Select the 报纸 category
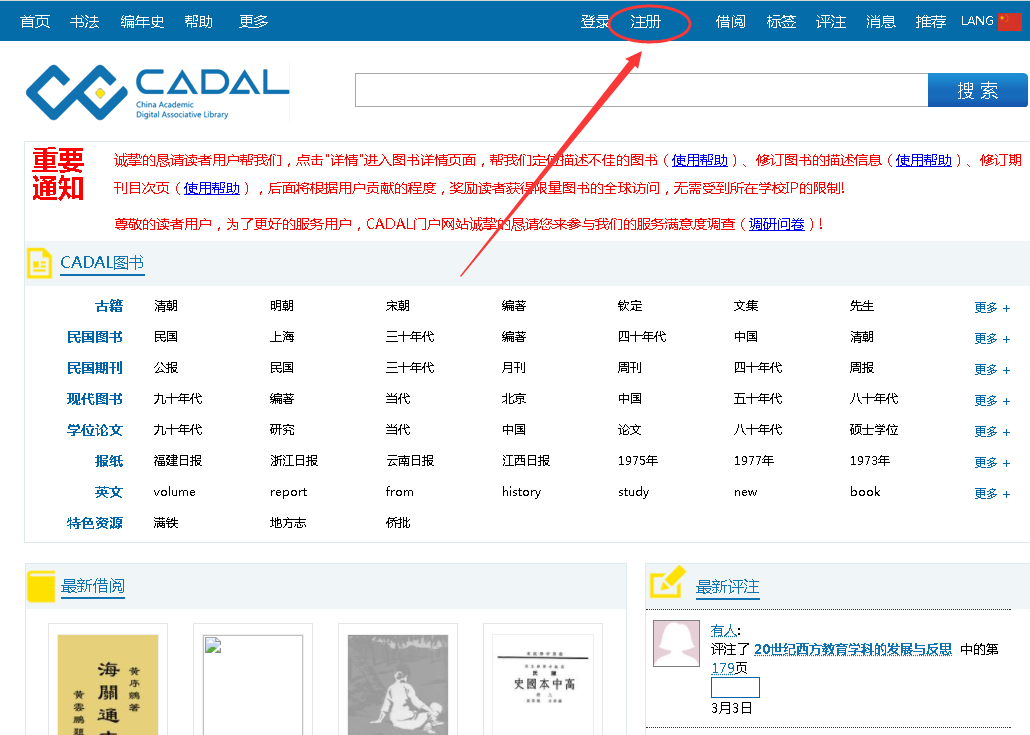Viewport: 1030px width, 735px height. coord(109,461)
